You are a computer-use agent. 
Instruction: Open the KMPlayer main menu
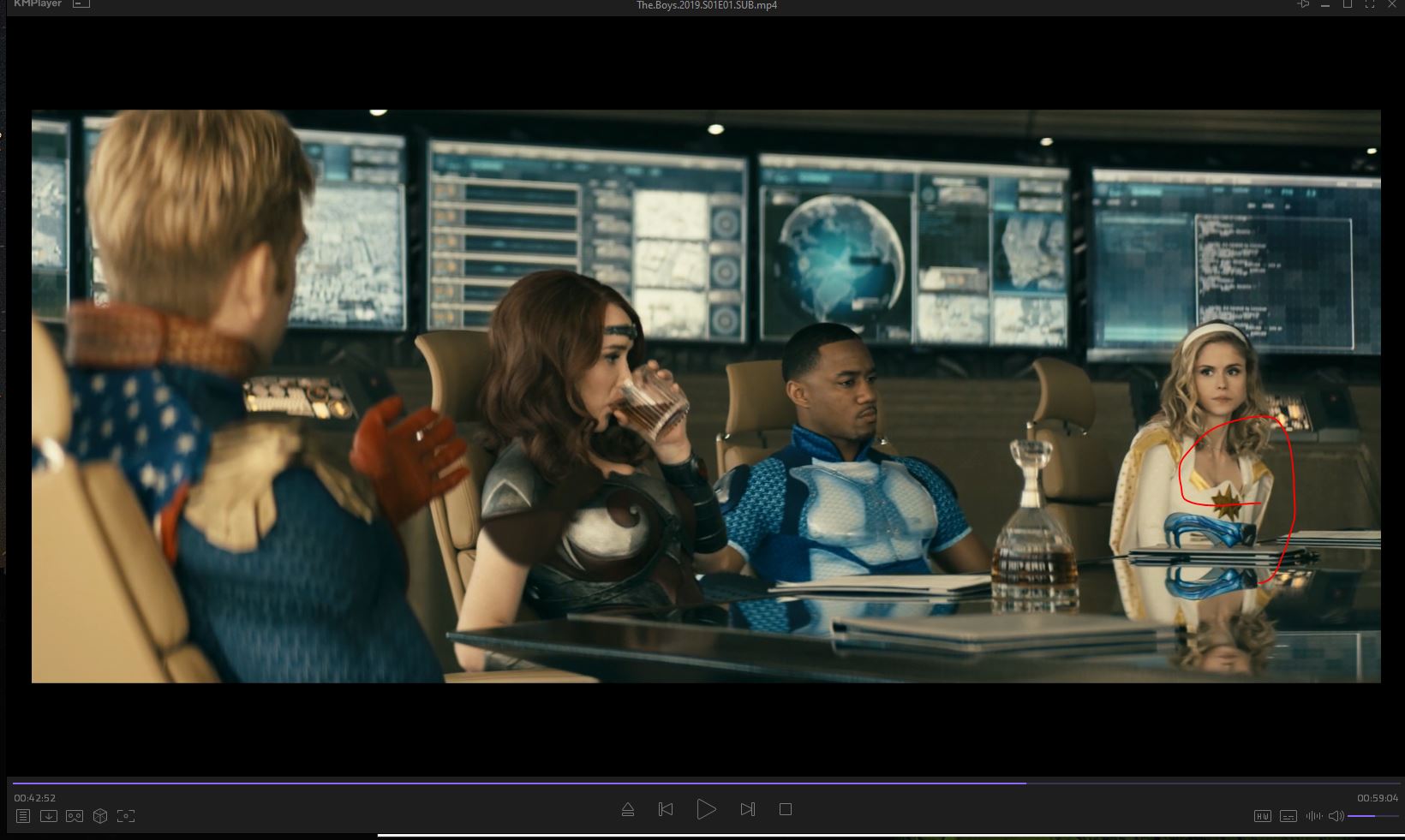click(x=38, y=4)
